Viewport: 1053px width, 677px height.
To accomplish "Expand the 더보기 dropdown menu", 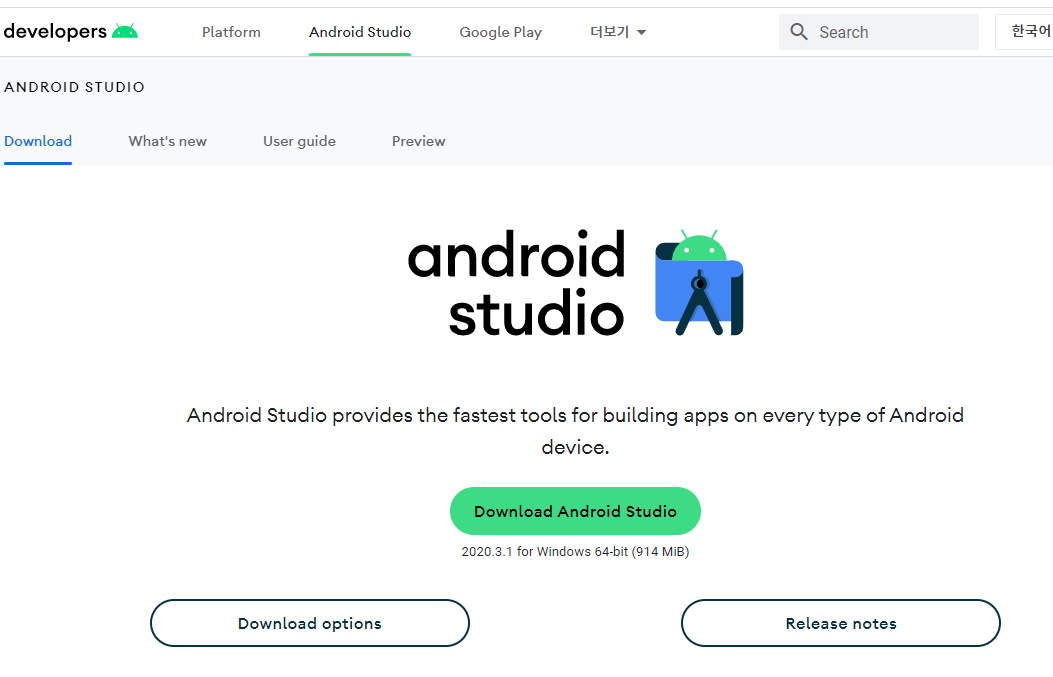I will click(618, 32).
